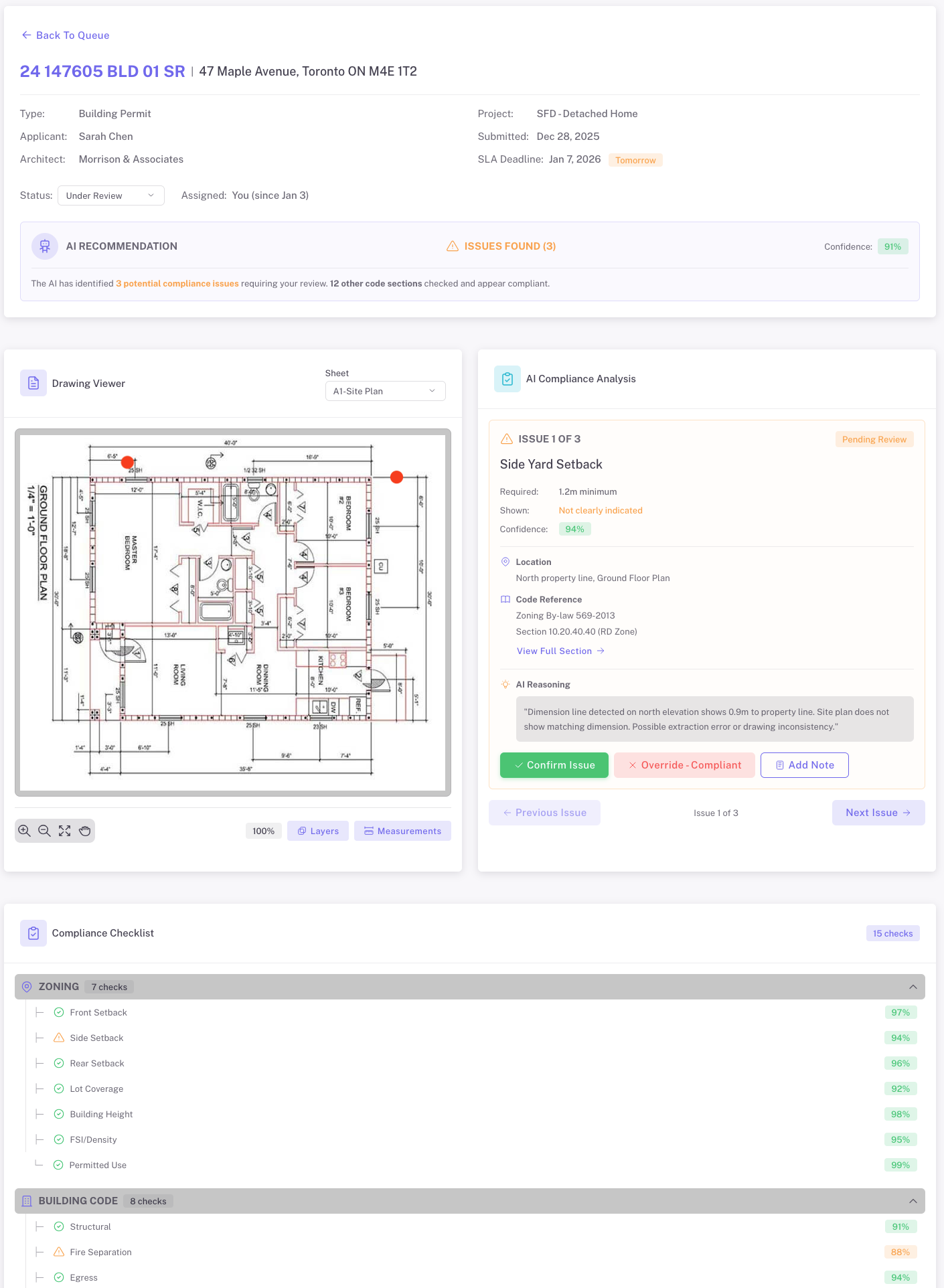Open the Sheet dropdown showing A1-Site Plan

385,391
